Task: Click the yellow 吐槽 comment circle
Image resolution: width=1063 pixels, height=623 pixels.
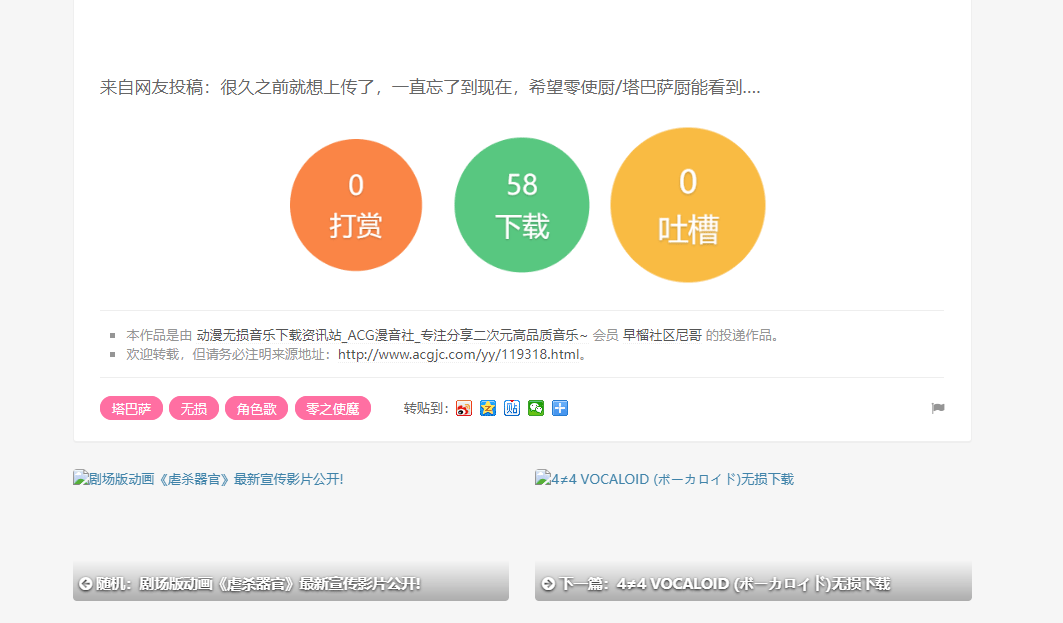Action: [x=687, y=203]
